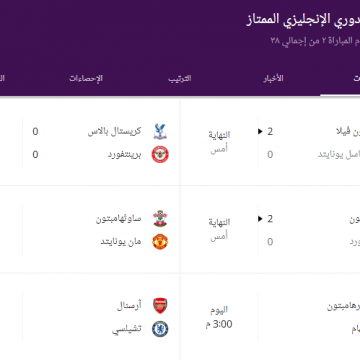The width and height of the screenshot is (360, 360).
Task: Select تشيلسي team name
Action: (x=127, y=329)
